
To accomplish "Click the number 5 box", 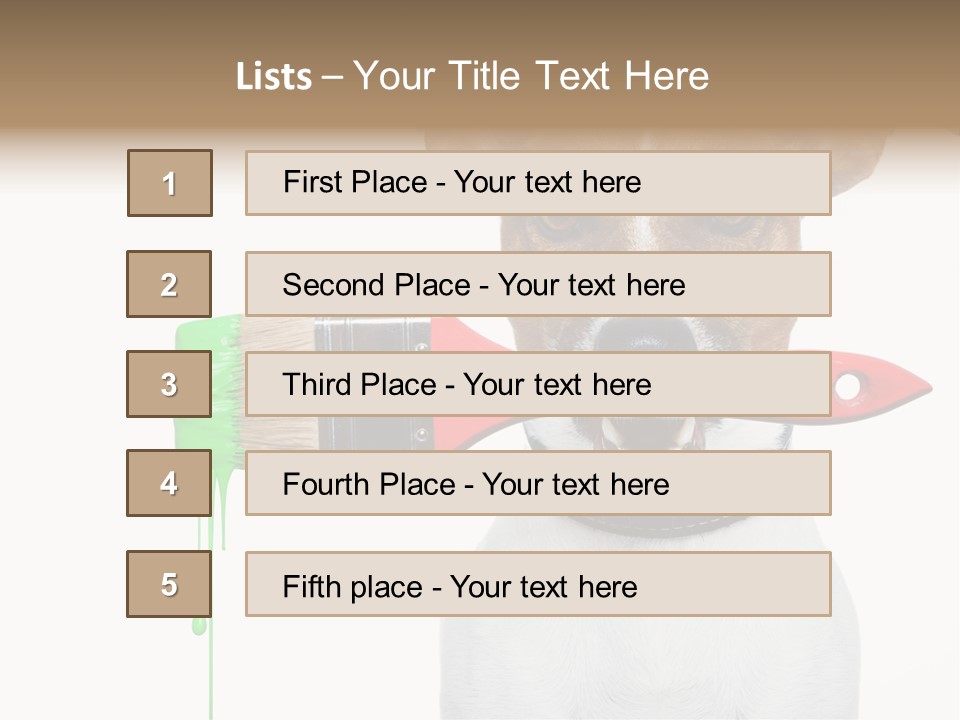I will coord(169,584).
